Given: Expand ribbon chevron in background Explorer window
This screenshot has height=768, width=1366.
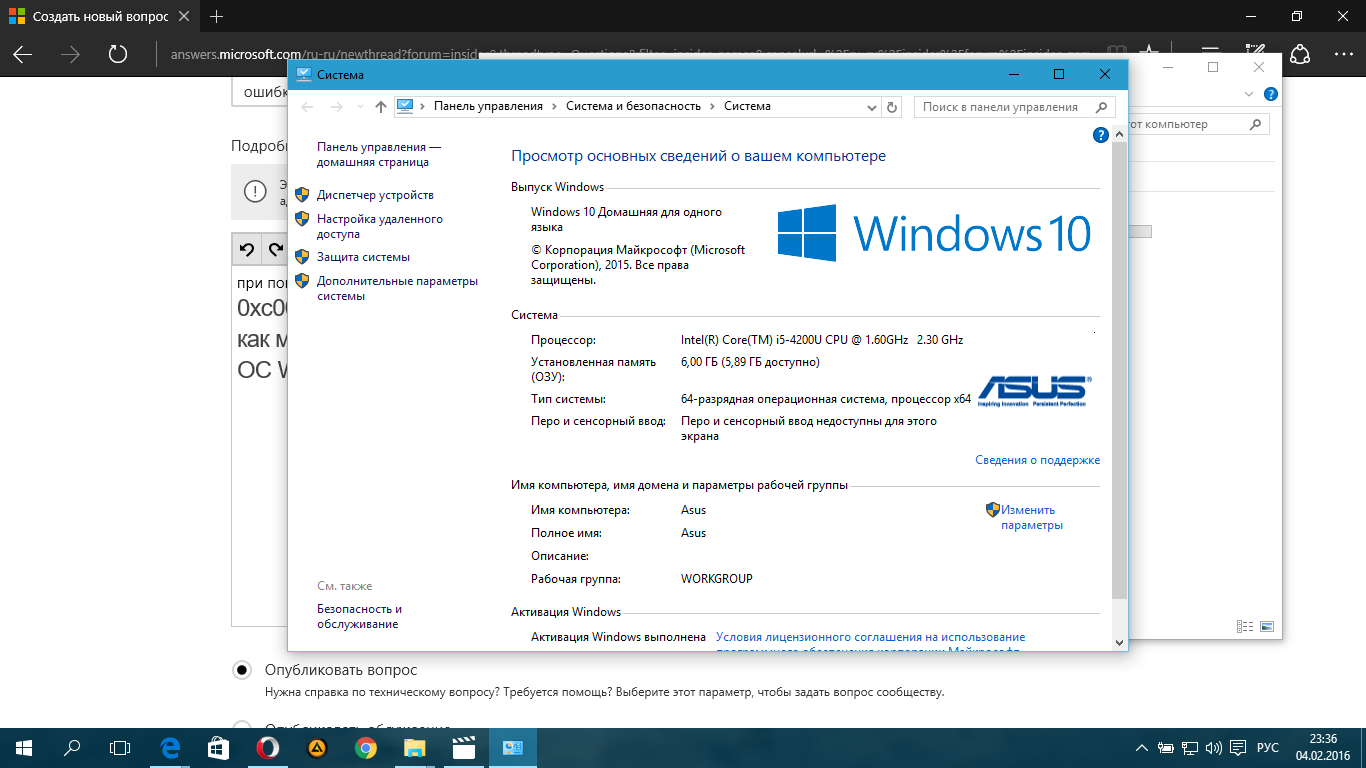Looking at the screenshot, I should 1249,94.
